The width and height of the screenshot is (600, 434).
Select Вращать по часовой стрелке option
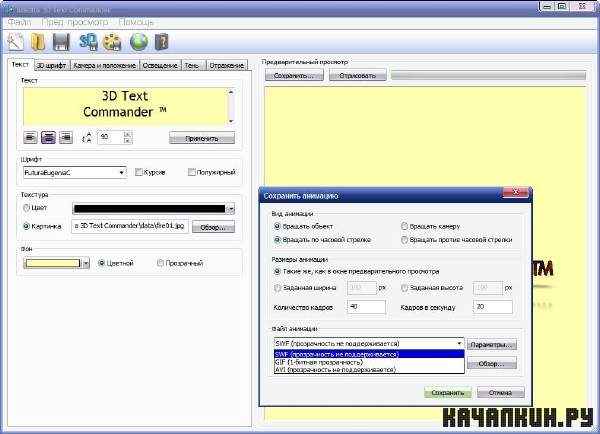point(277,240)
